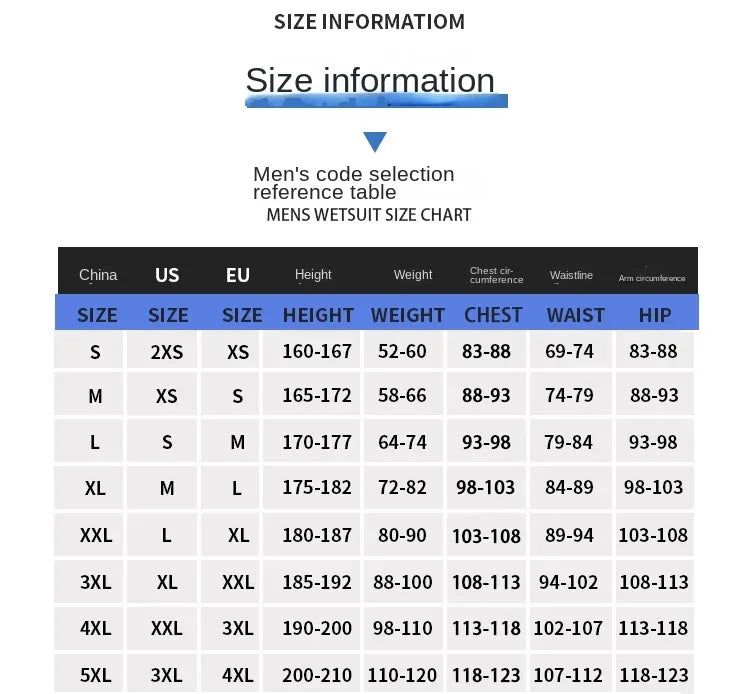Click the 79-84 waist cell
This screenshot has height=694, width=750.
[571, 441]
